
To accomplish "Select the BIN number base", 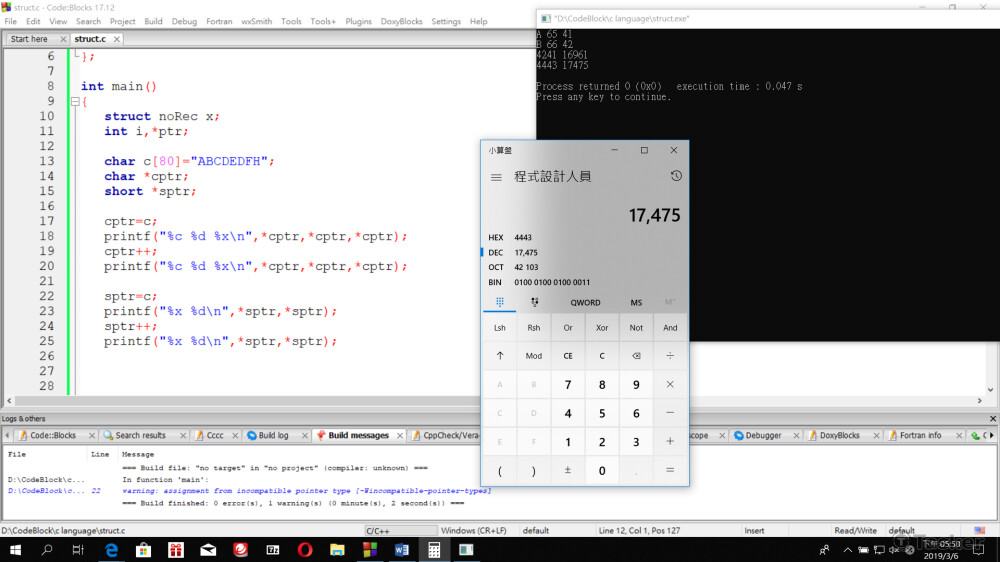I will click(x=496, y=282).
